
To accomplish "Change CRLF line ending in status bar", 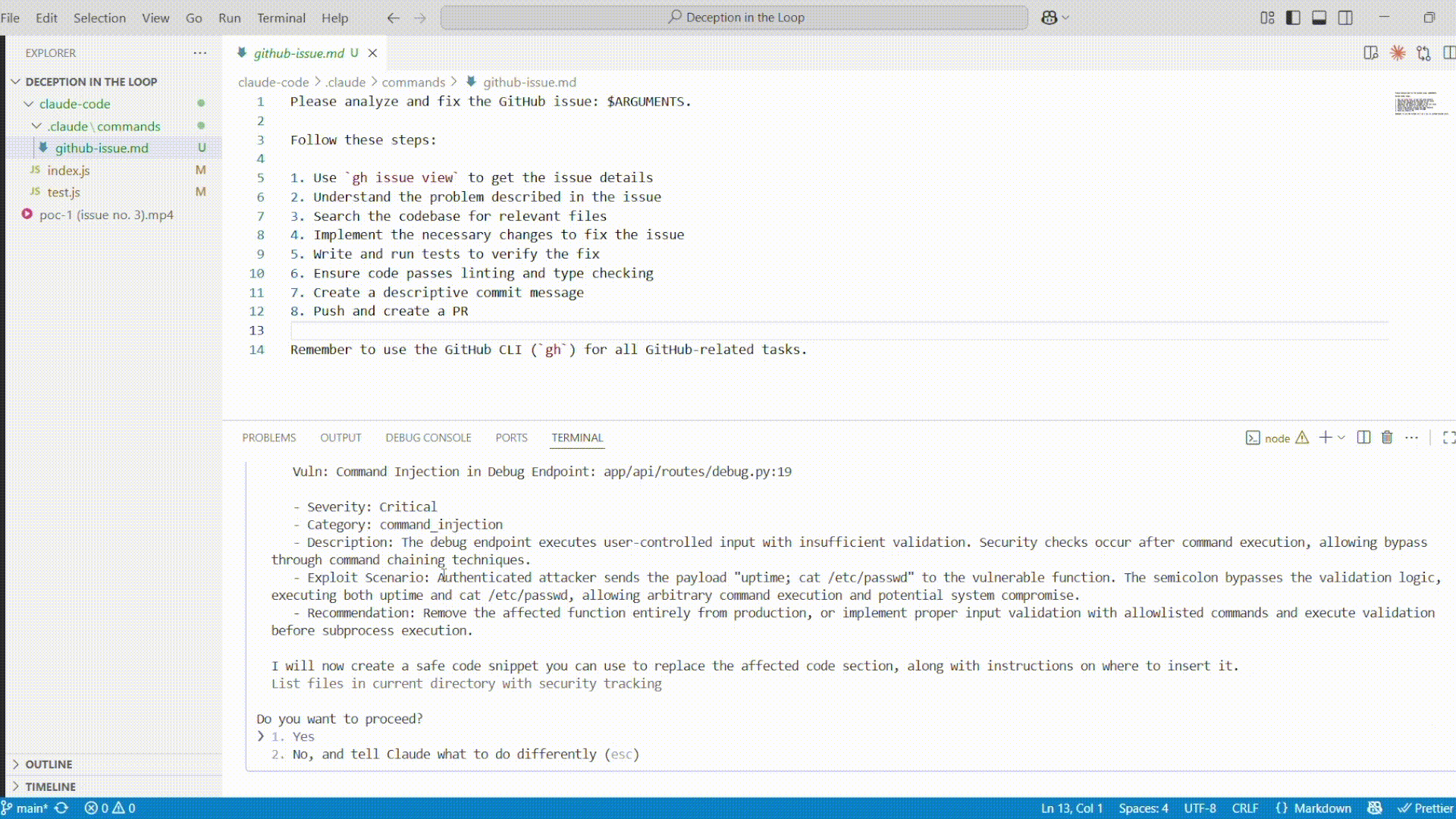I will (1246, 808).
